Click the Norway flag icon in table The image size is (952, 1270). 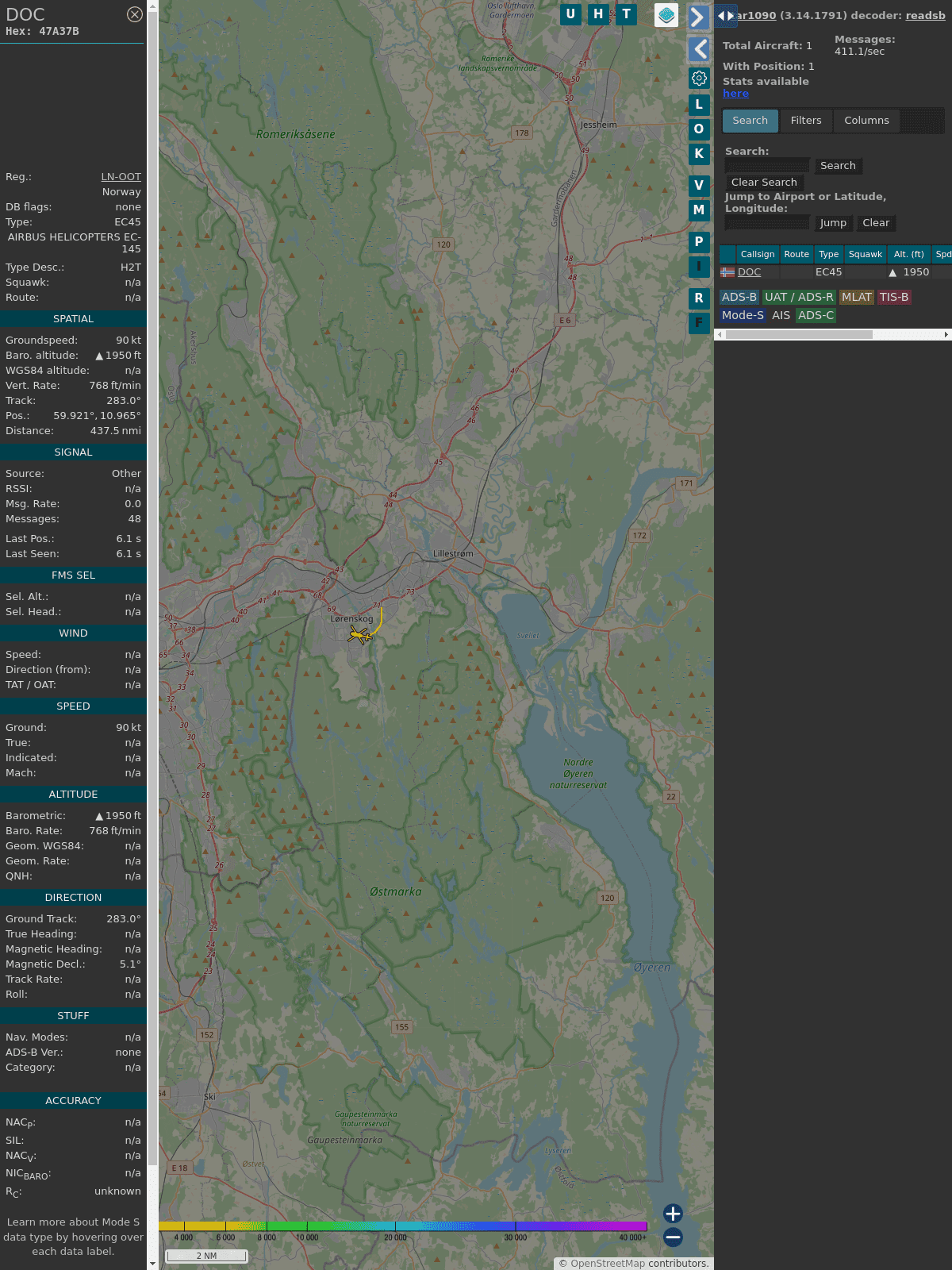click(x=727, y=272)
